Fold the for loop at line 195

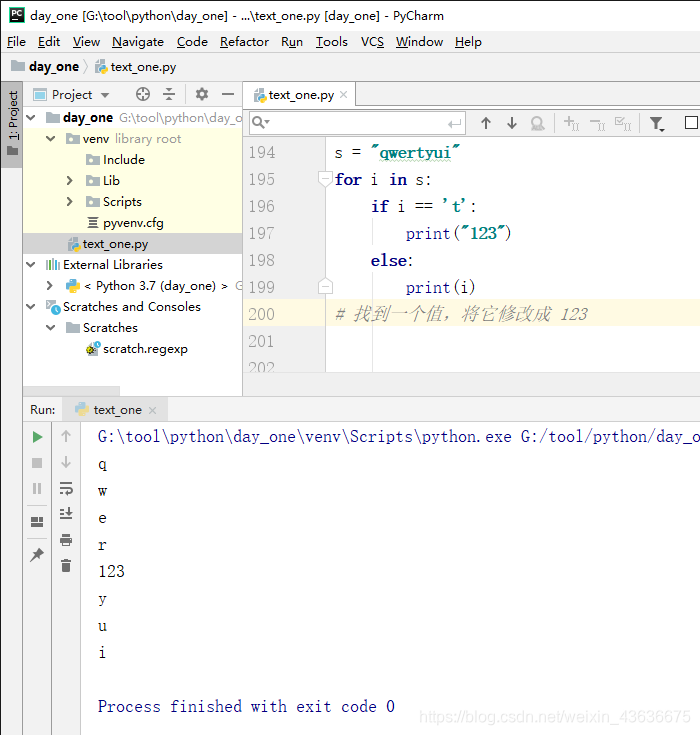tap(325, 179)
